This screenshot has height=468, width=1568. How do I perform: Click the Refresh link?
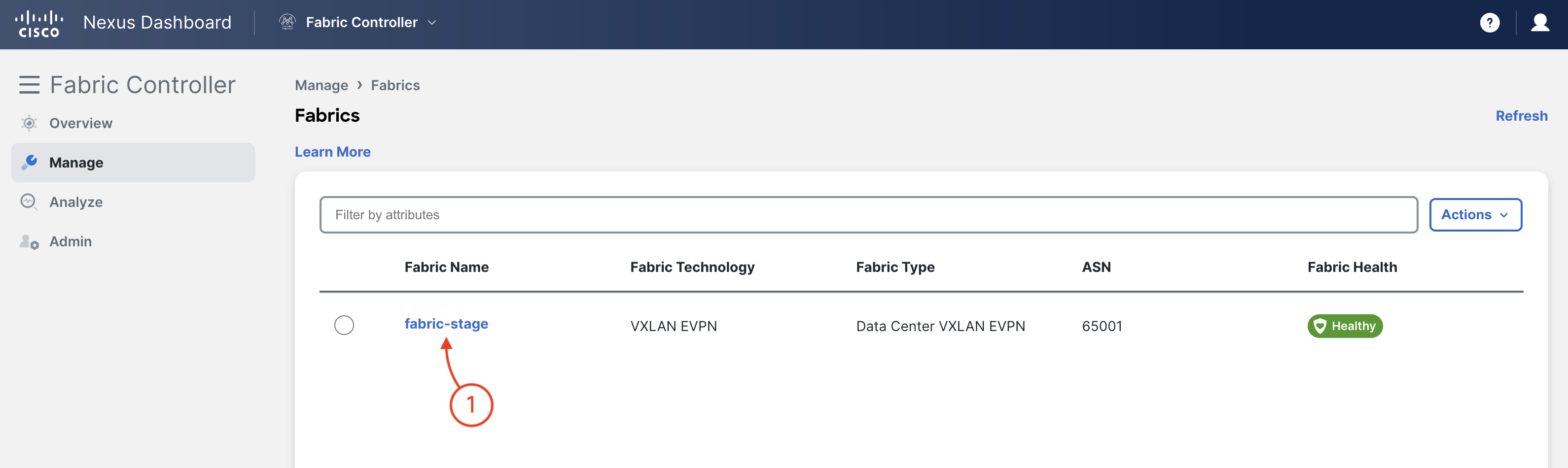[1521, 115]
